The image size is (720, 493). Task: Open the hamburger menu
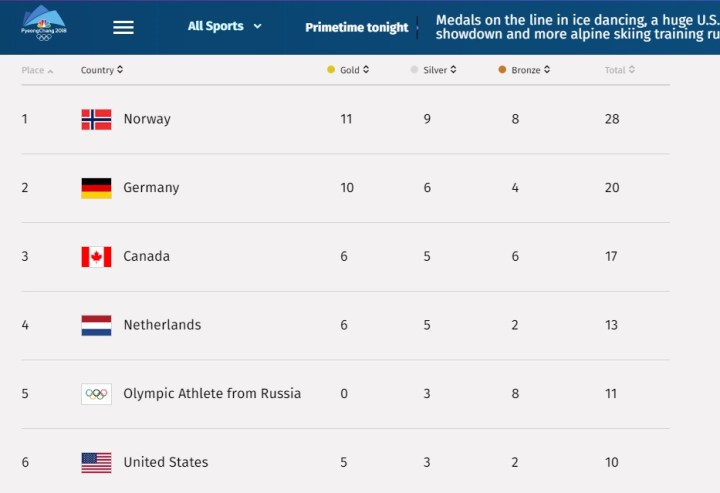click(x=123, y=27)
